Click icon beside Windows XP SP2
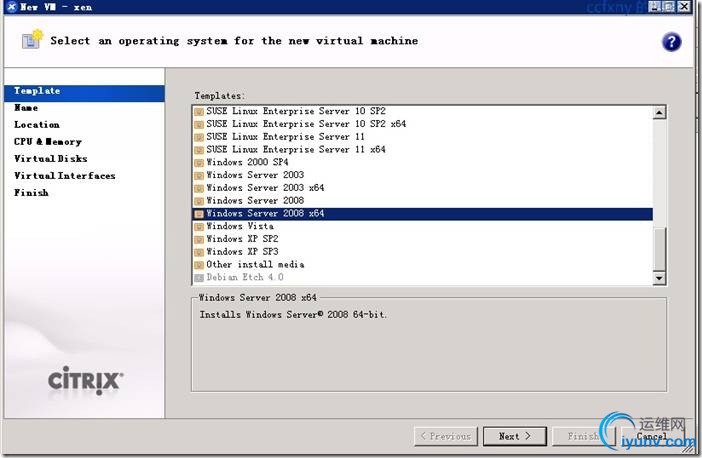702x458 pixels. [x=199, y=240]
